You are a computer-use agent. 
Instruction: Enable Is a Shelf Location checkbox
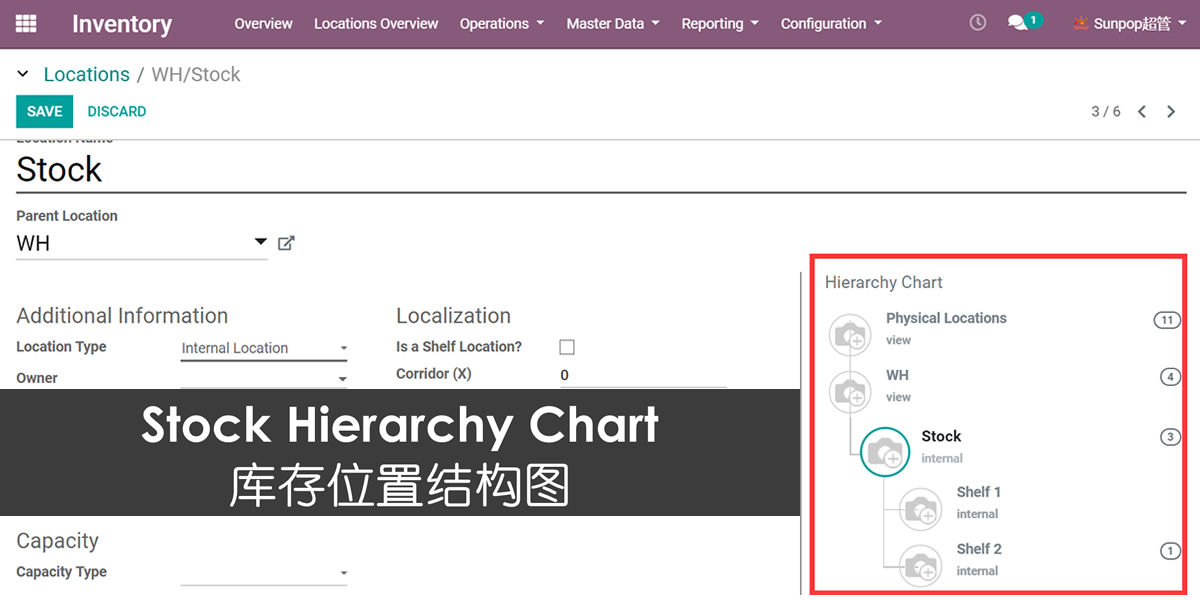pos(567,347)
